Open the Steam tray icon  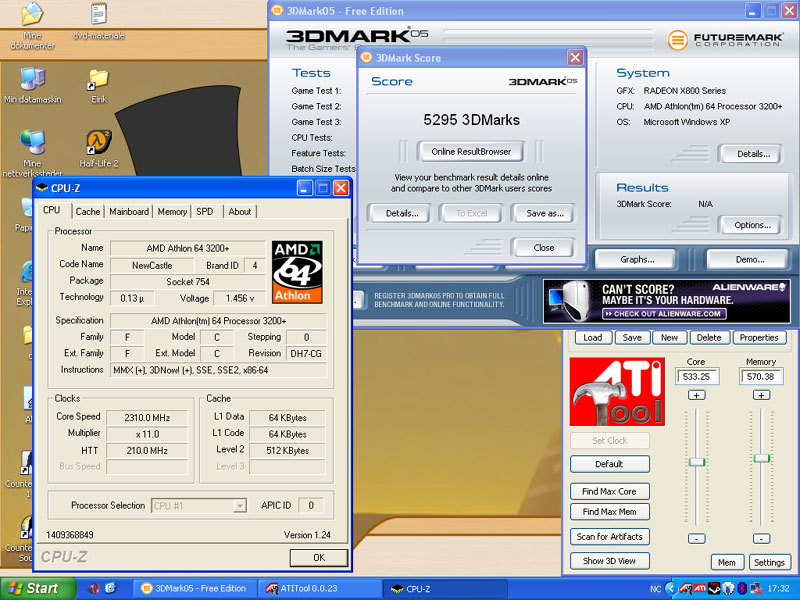tap(714, 589)
